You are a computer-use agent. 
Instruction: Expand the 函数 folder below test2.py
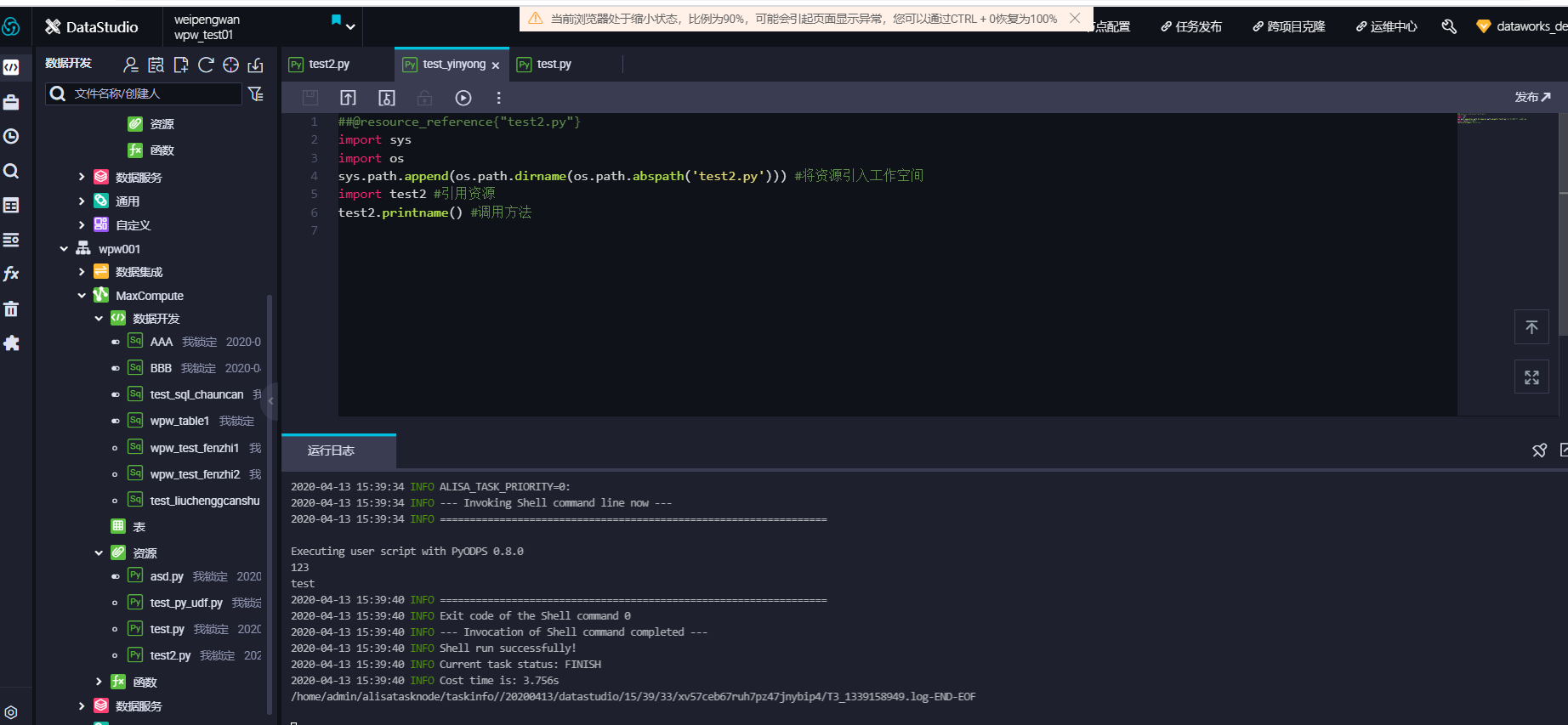tap(99, 682)
